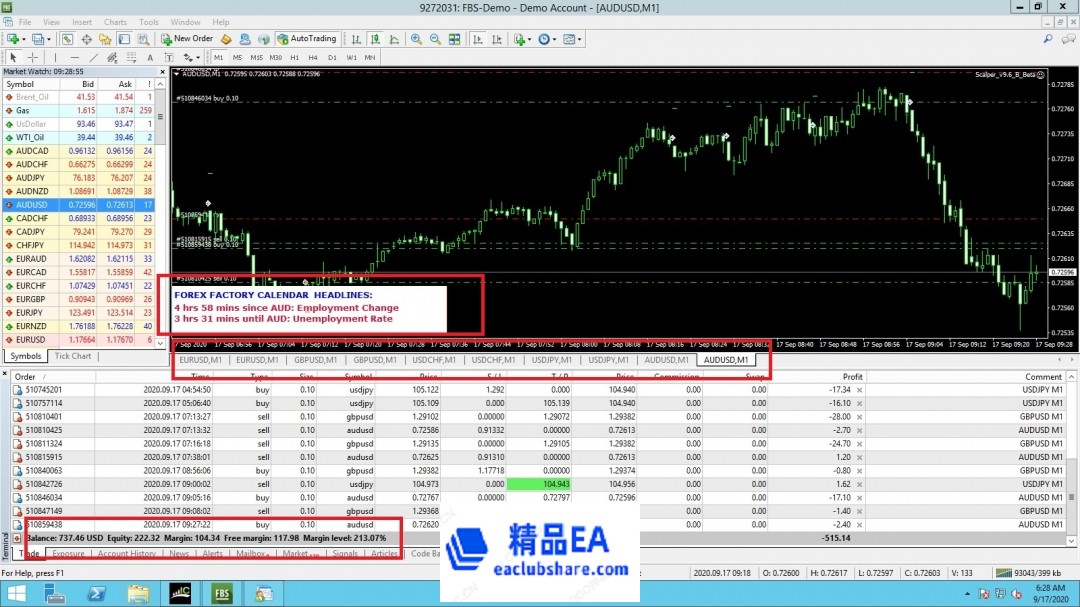The height and width of the screenshot is (607, 1080).
Task: Close the Market Watch panel
Action: point(163,72)
